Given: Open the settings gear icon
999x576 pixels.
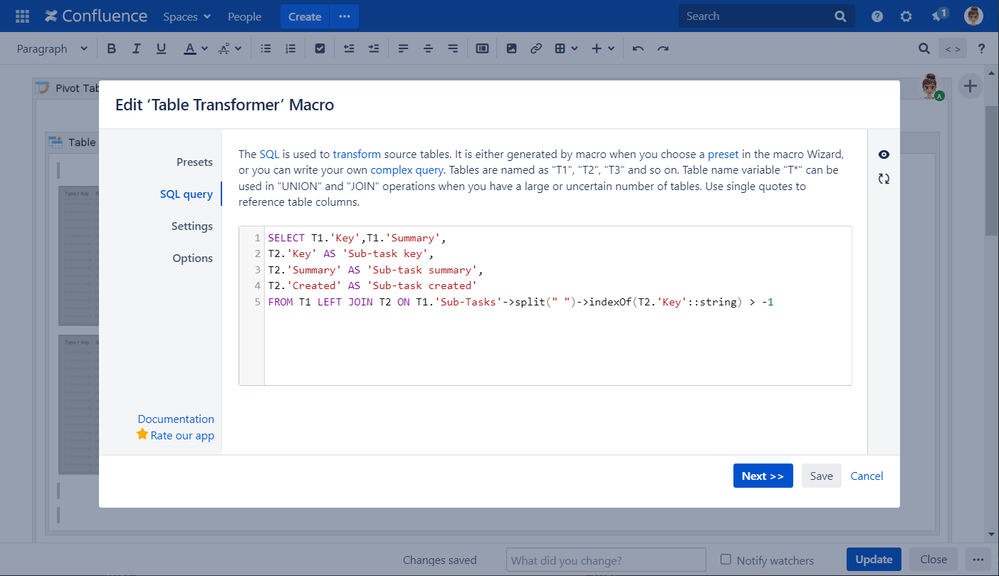Looking at the screenshot, I should pyautogui.click(x=906, y=16).
